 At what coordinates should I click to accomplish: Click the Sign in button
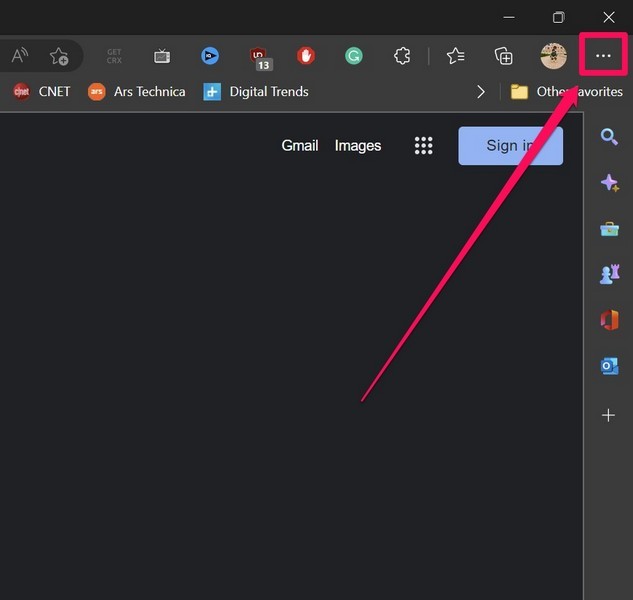510,146
